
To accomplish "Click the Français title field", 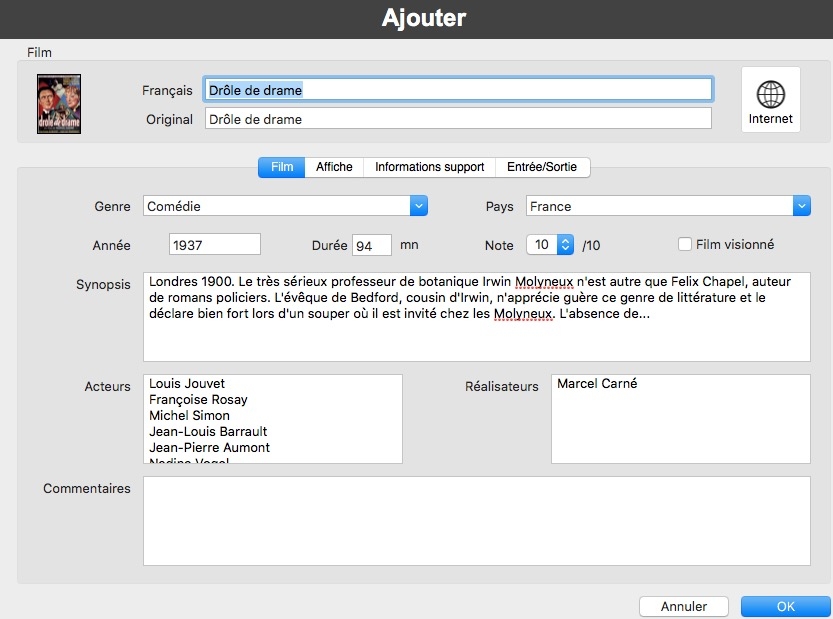I will [458, 90].
